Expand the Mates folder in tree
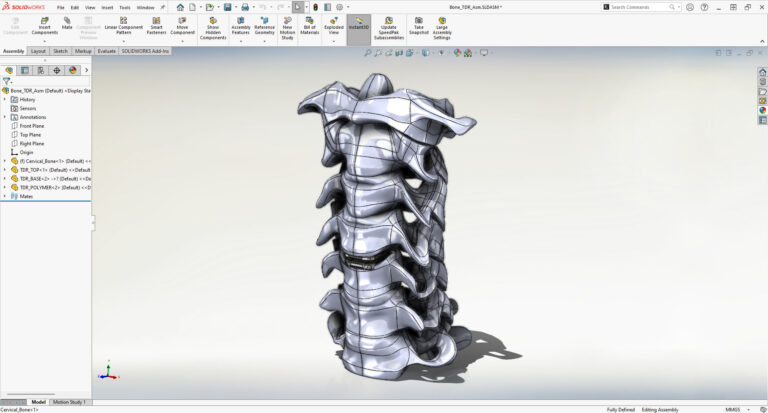 (4, 196)
